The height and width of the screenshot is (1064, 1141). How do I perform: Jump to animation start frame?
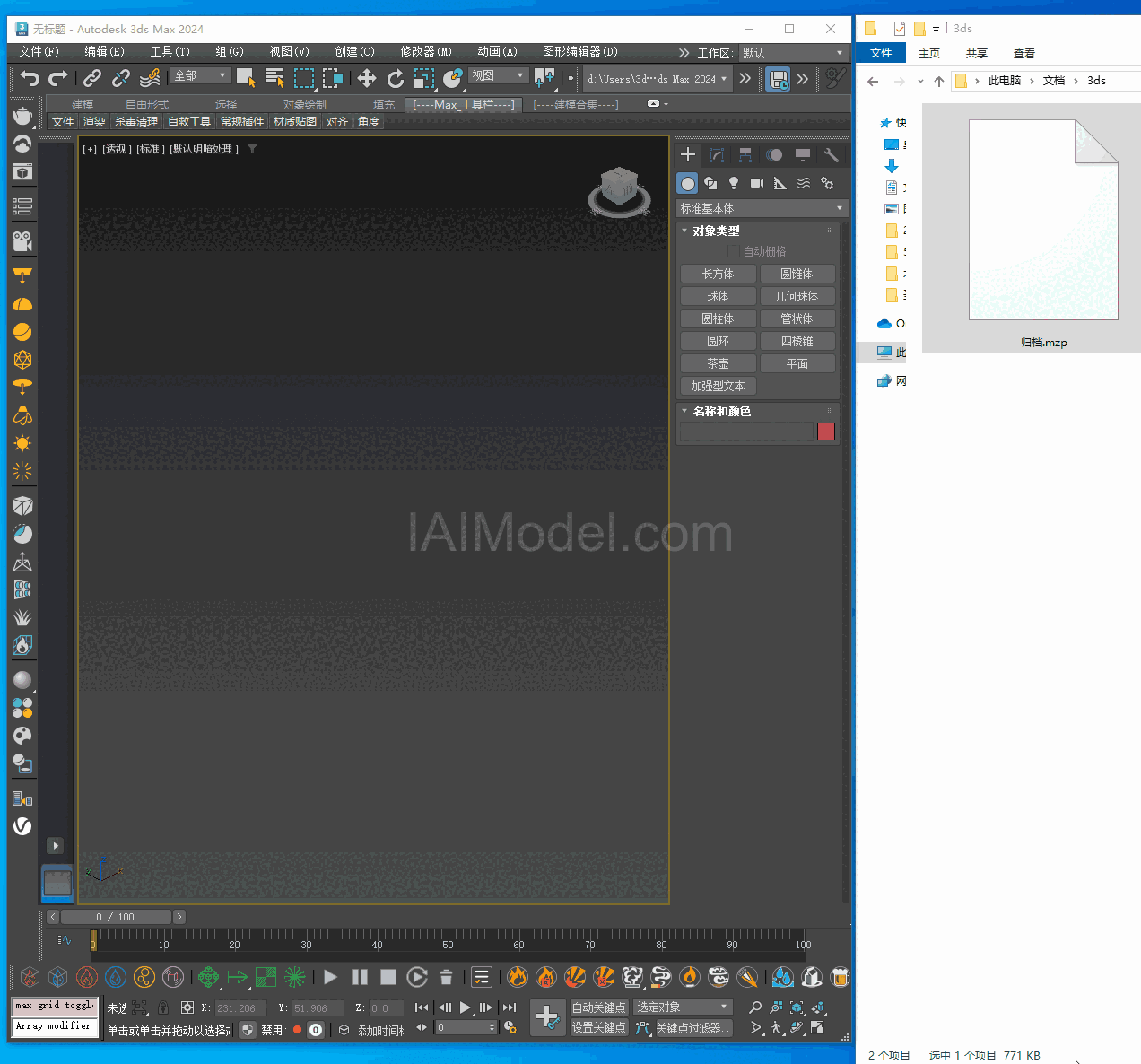pos(422,1007)
